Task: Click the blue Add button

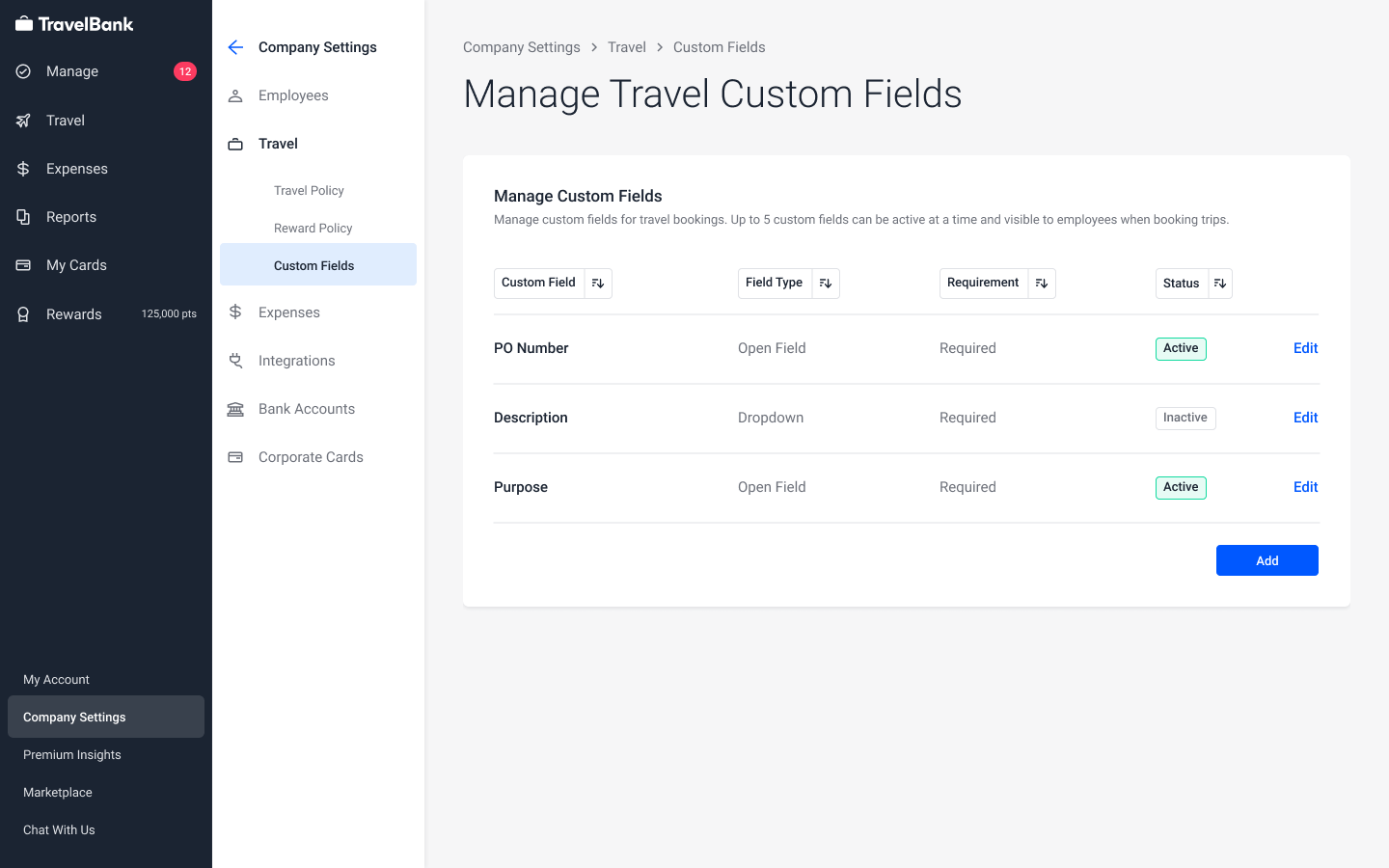Action: [x=1266, y=560]
